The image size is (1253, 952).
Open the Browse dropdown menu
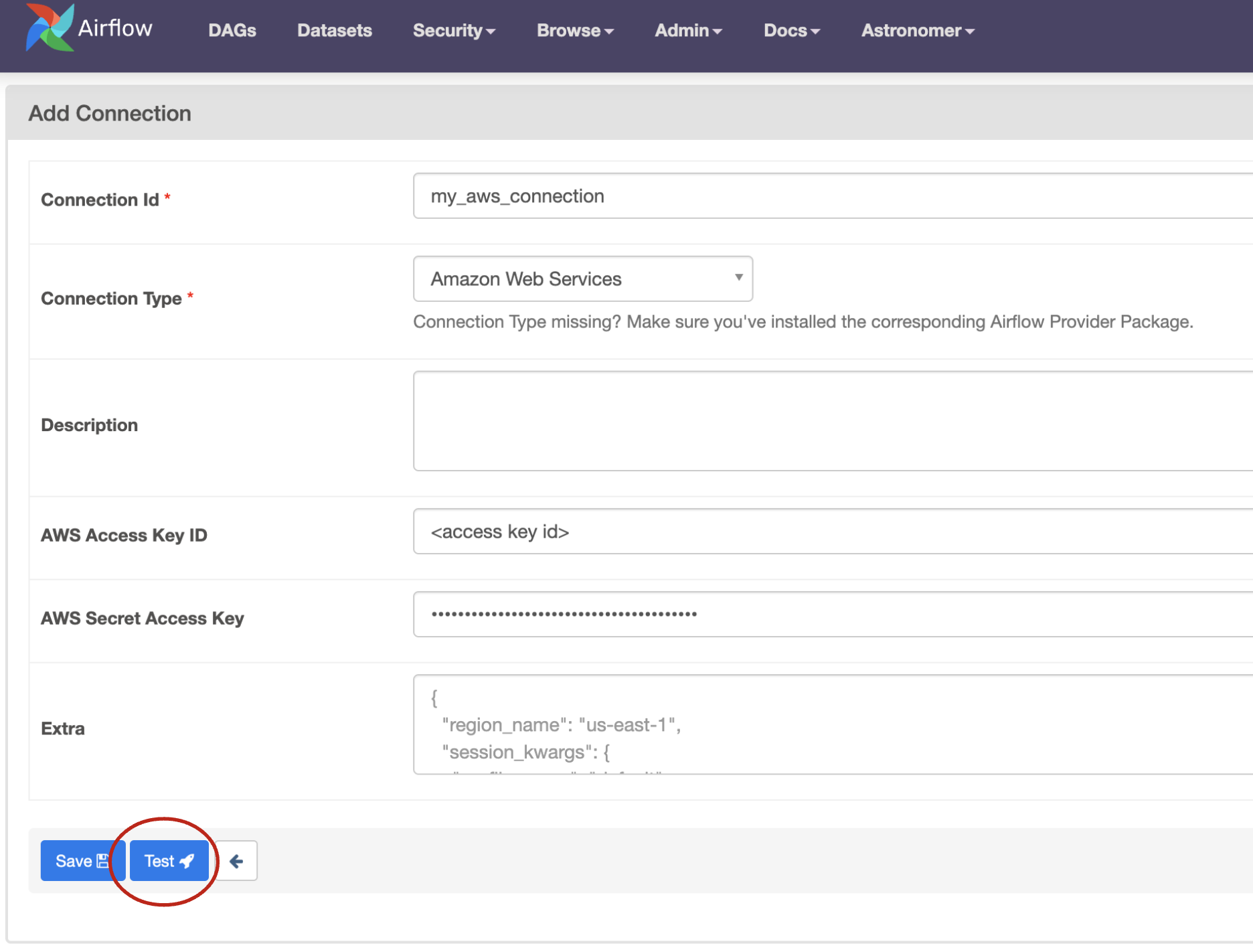574,31
